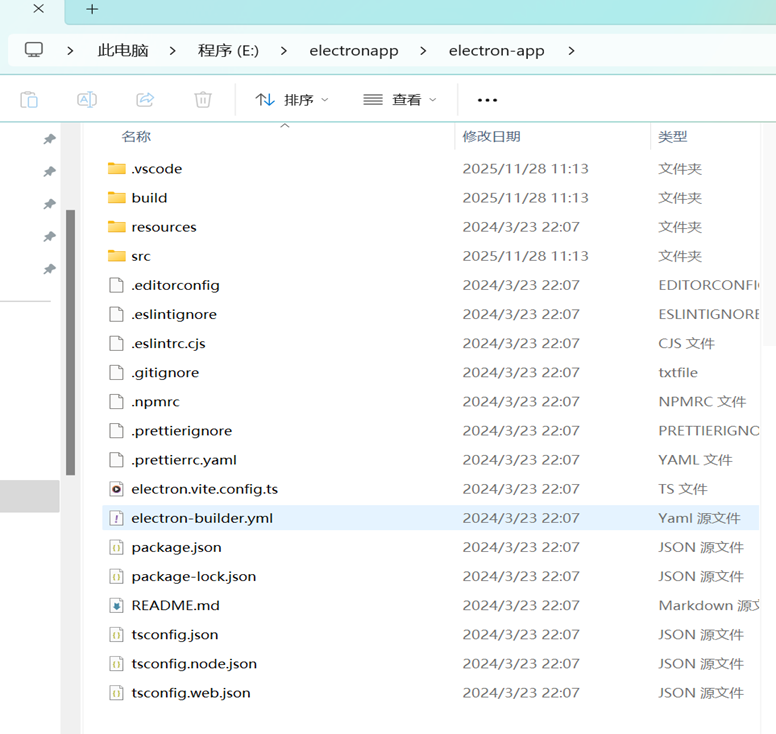Click the tsconfig.node.json file icon
The height and width of the screenshot is (734, 776).
pos(116,664)
